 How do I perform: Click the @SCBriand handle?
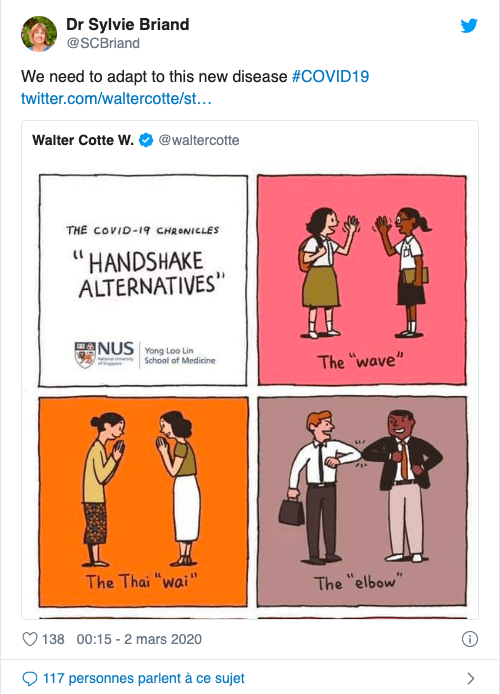coord(103,43)
